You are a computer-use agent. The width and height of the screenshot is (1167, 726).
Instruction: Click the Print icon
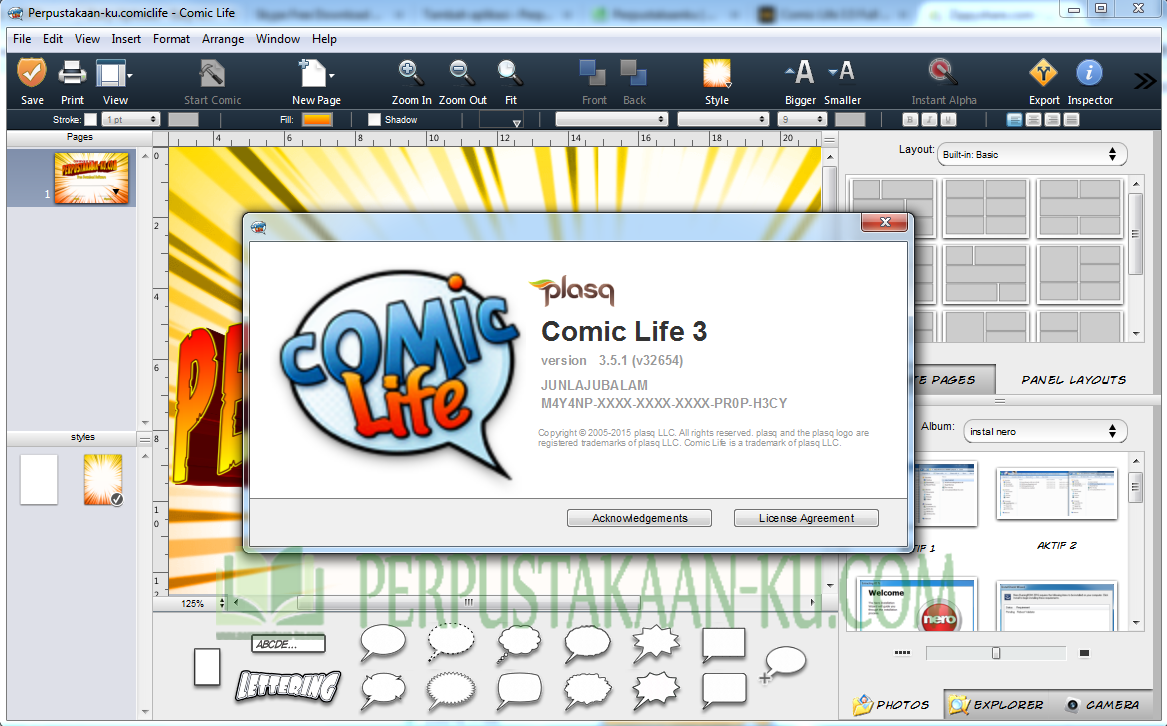click(x=72, y=74)
